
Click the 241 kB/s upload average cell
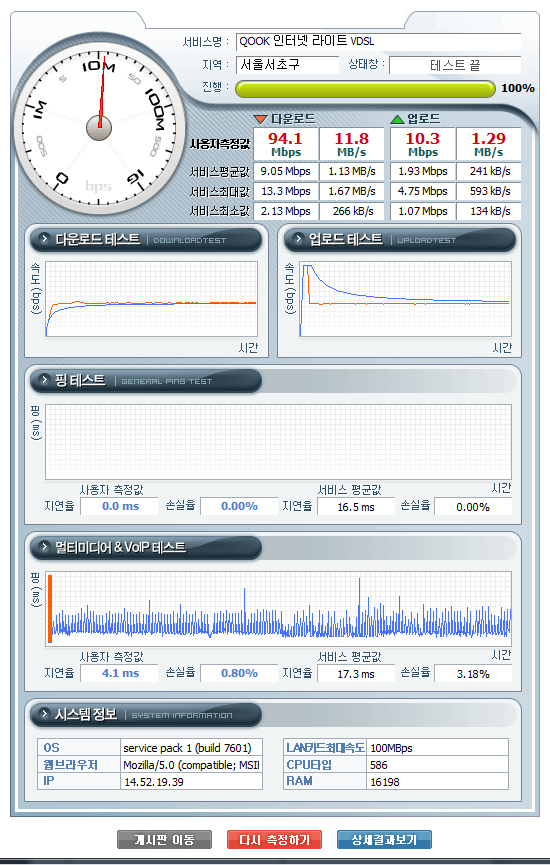[489, 171]
